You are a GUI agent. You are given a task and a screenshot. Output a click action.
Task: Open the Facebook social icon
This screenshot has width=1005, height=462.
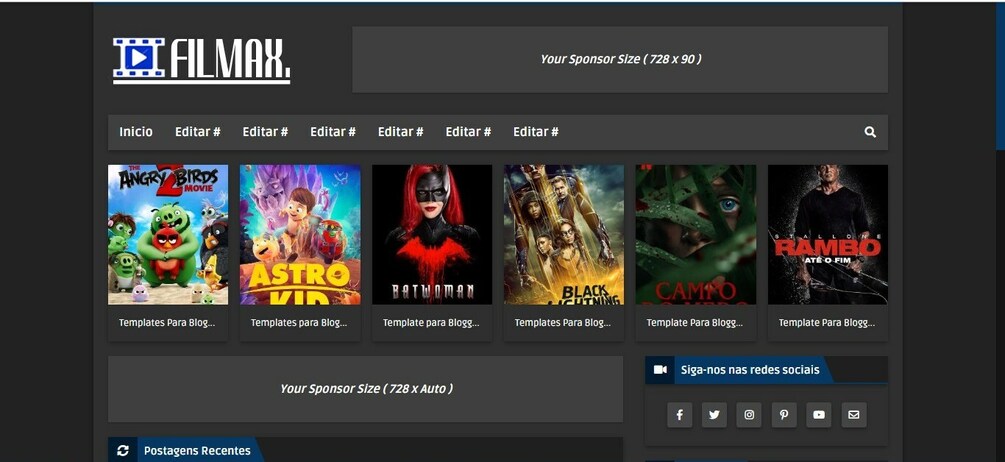click(679, 415)
